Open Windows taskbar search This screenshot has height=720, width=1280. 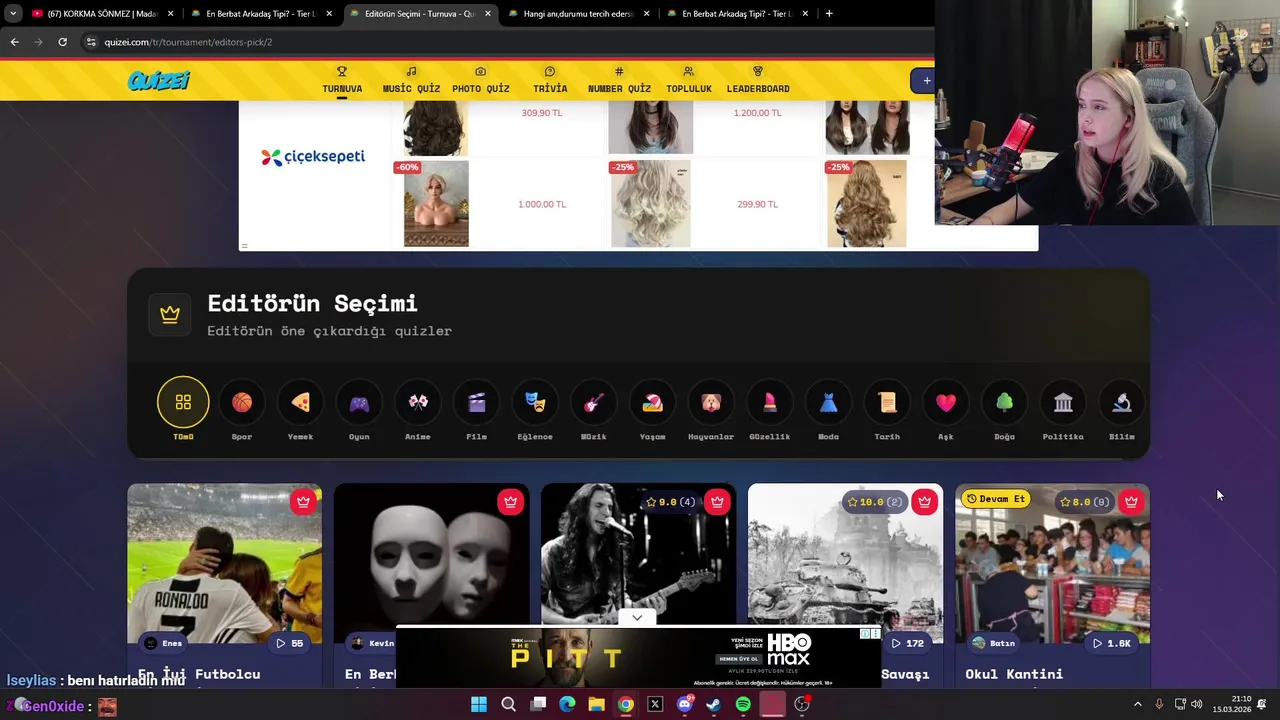[508, 704]
